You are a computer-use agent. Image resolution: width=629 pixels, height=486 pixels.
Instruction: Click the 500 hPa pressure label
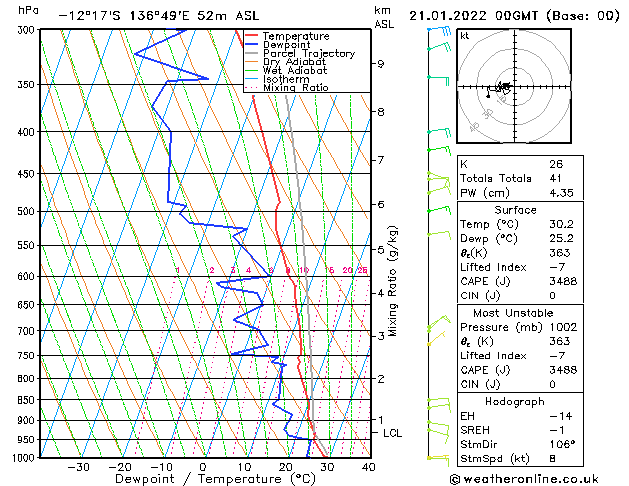28,211
